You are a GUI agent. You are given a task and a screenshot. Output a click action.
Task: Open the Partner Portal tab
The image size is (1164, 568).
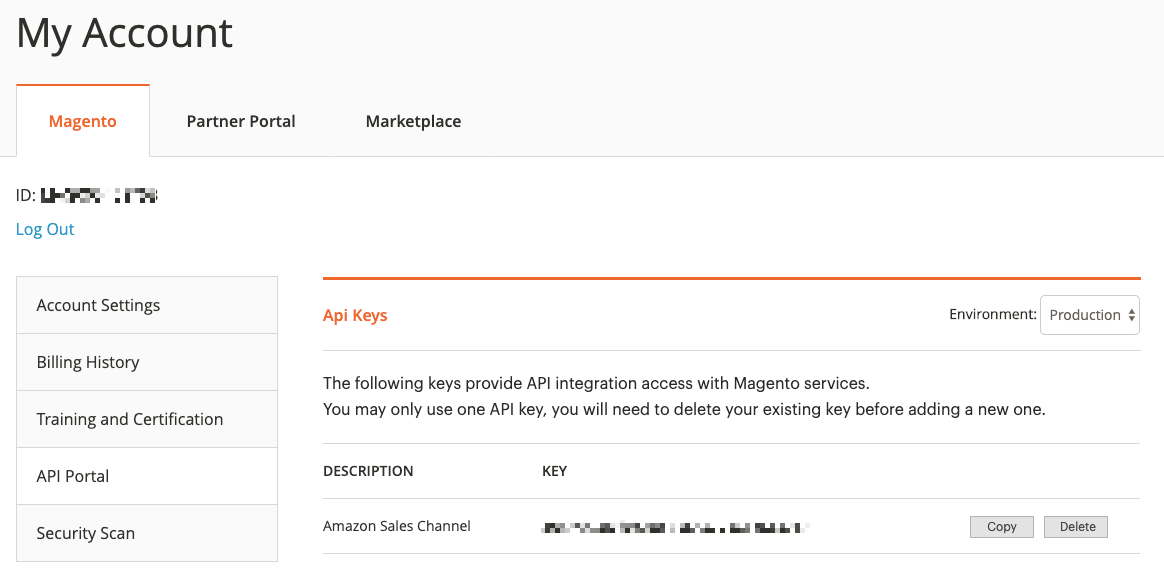[x=241, y=121]
